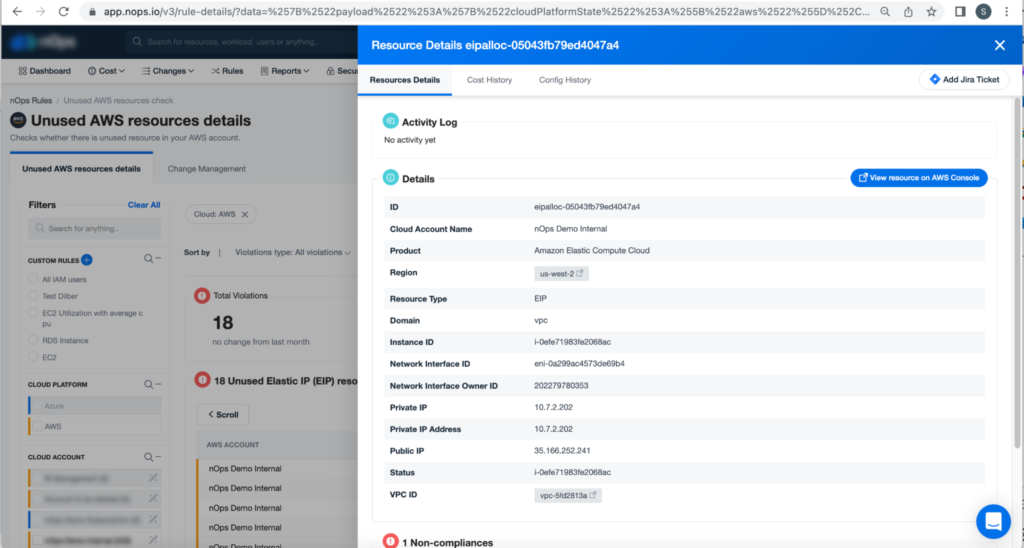Add a custom rule with plus icon
Viewport: 1024px width, 548px height.
coord(86,260)
